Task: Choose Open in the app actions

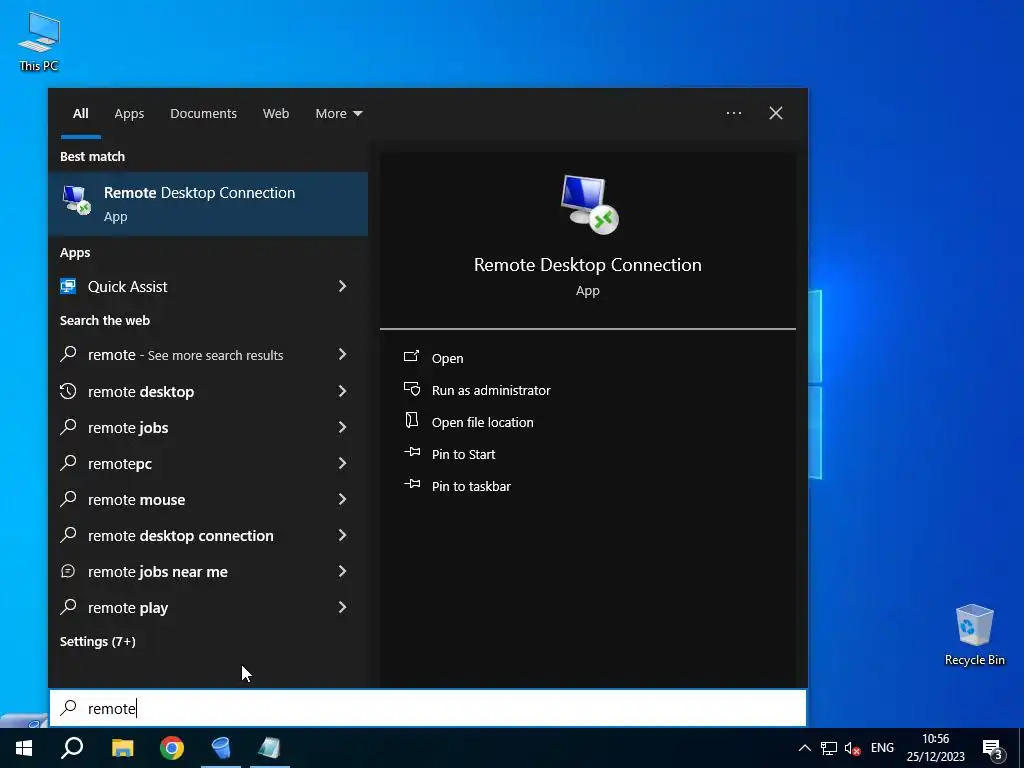Action: coord(447,358)
